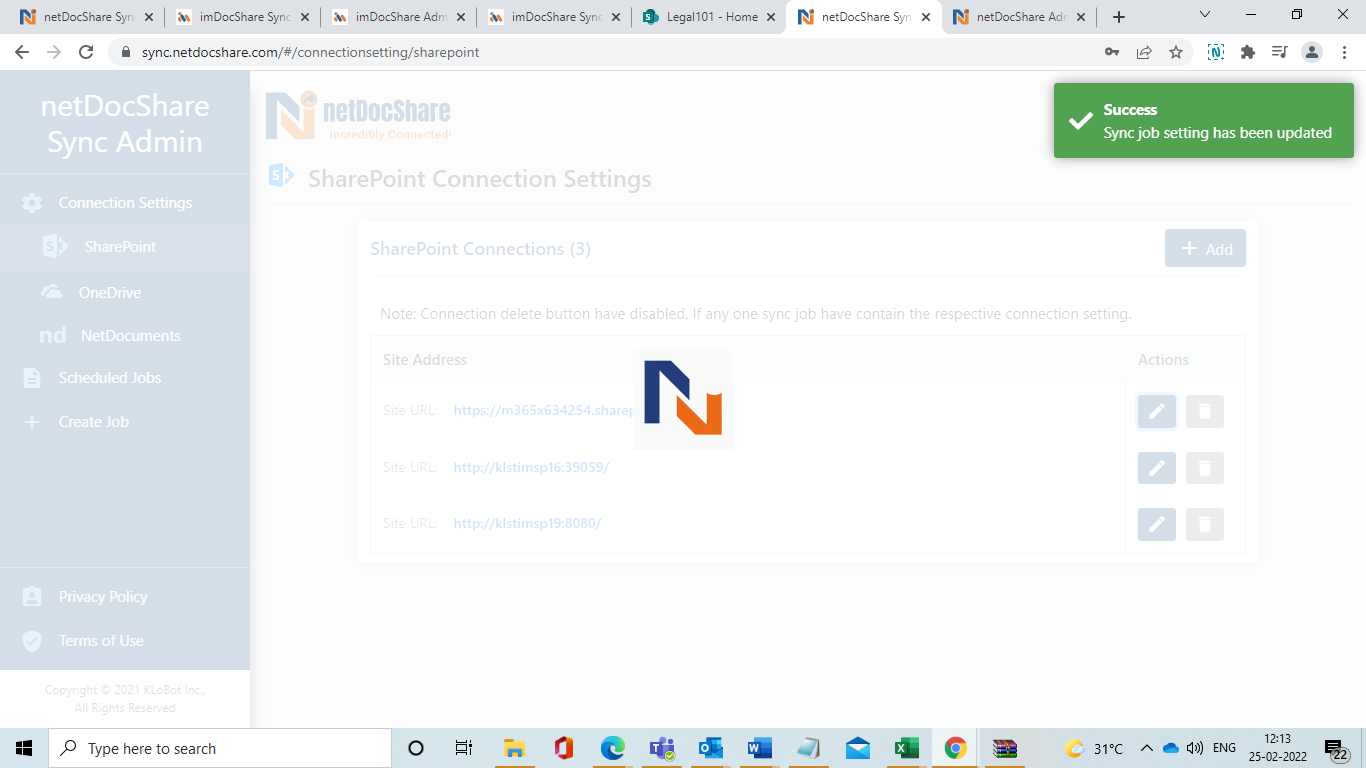Viewport: 1366px width, 768px height.
Task: Open a new browser tab
Action: [x=1119, y=17]
